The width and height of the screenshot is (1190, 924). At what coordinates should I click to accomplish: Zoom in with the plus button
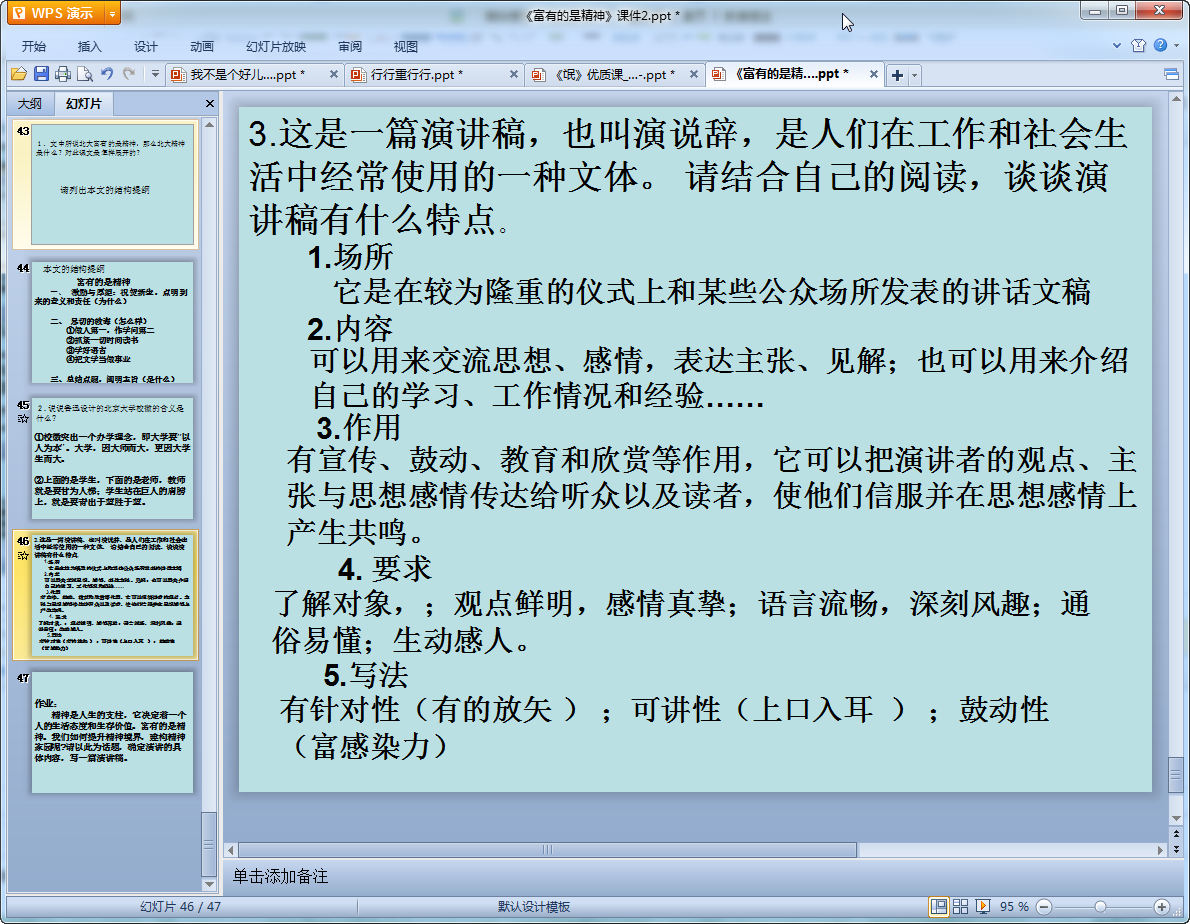(x=1162, y=907)
